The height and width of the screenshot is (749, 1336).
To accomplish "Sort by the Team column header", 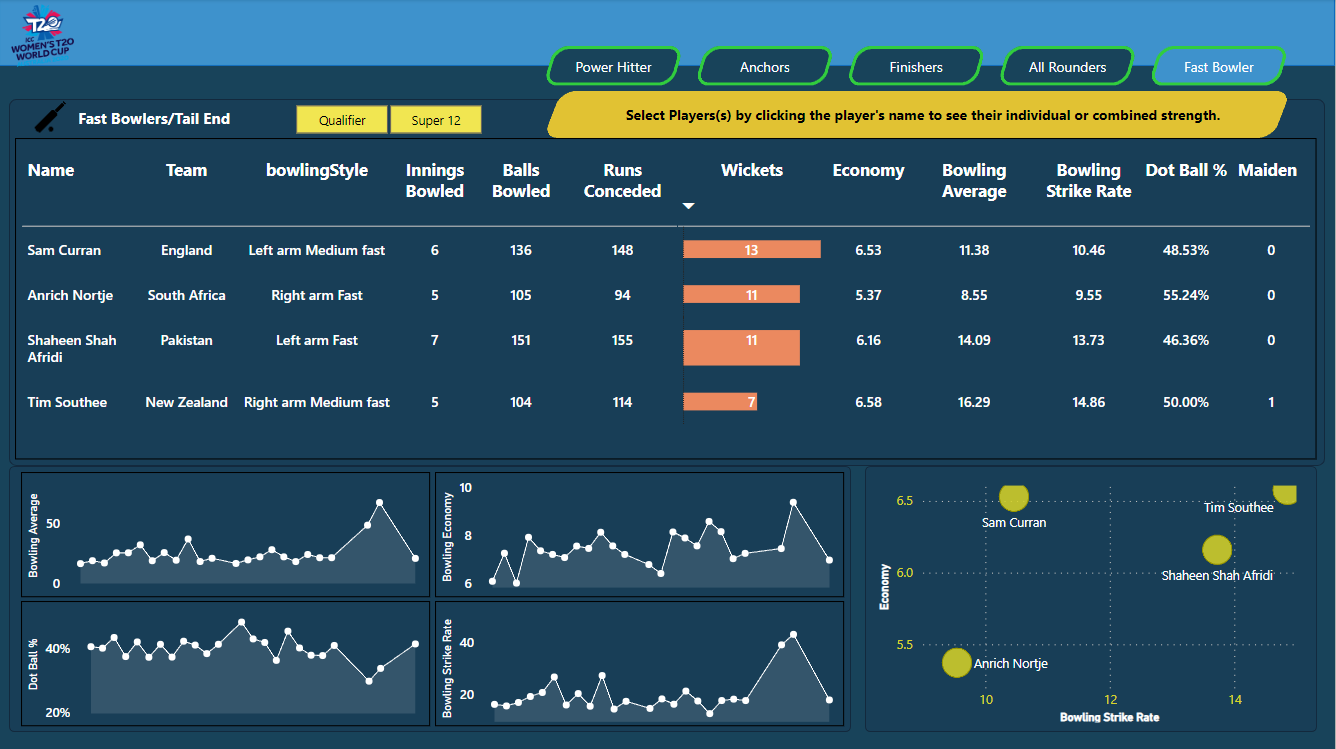I will click(x=187, y=170).
